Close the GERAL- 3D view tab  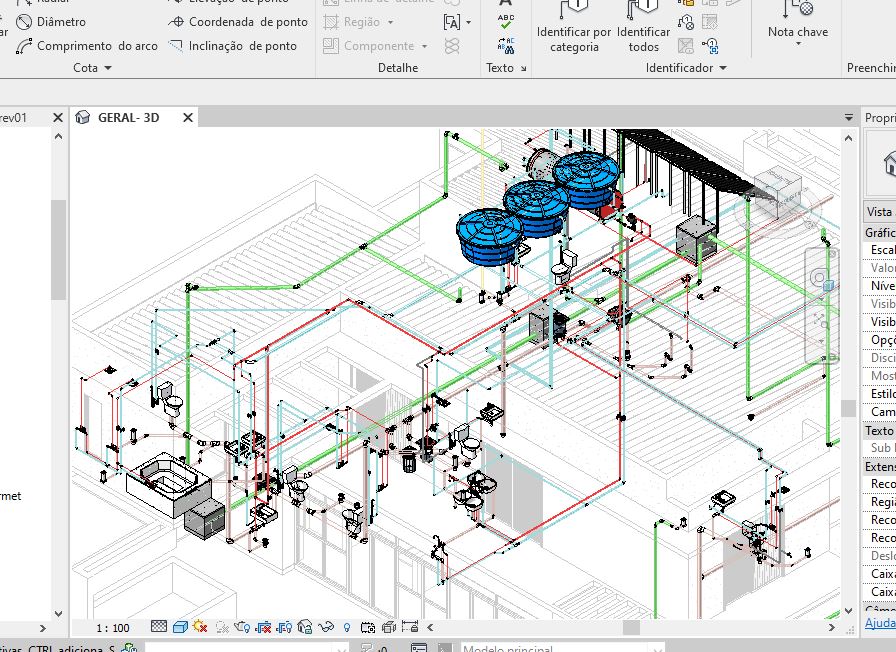click(x=187, y=117)
